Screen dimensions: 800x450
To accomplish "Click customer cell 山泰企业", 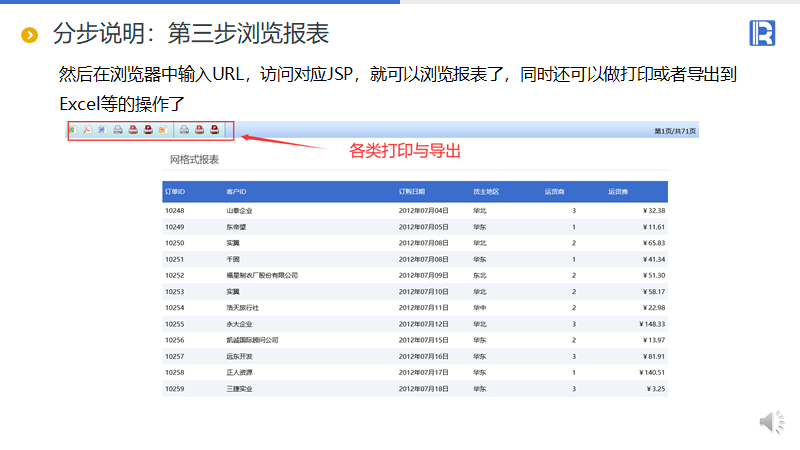I will pyautogui.click(x=239, y=211).
